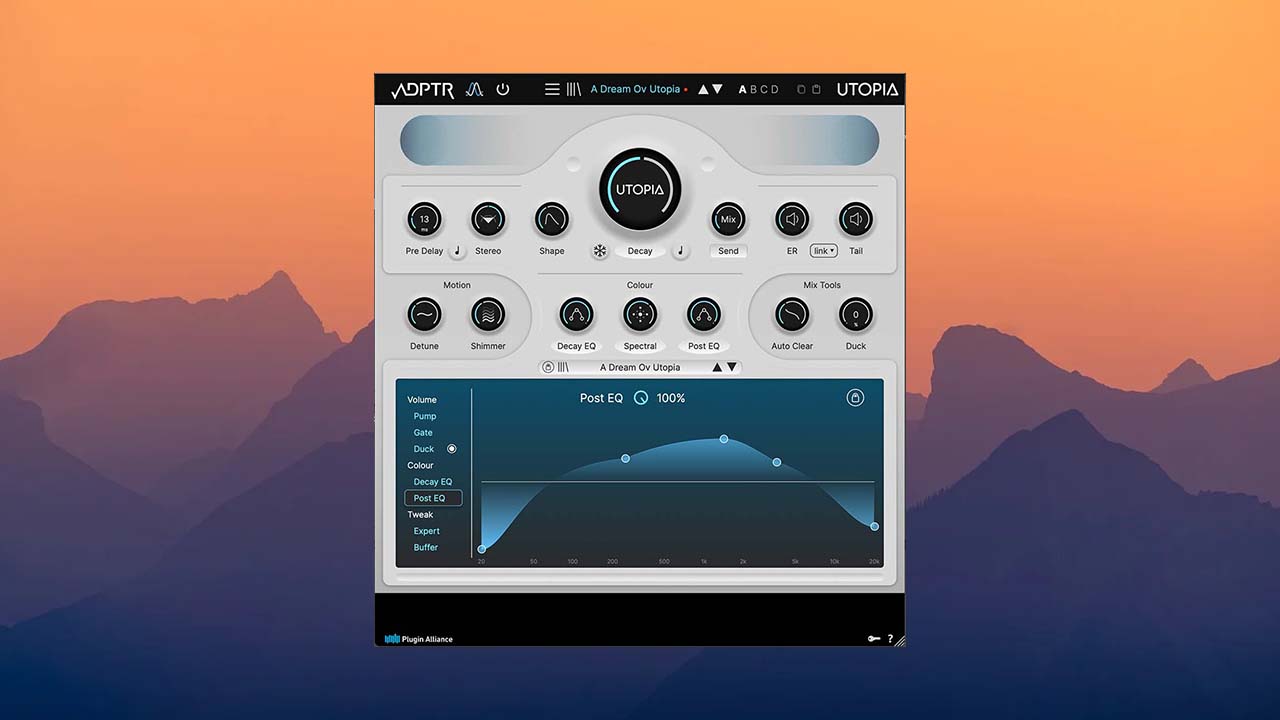Screen dimensions: 1280x720
Task: Open plugin activation via the key icon
Action: [x=874, y=638]
